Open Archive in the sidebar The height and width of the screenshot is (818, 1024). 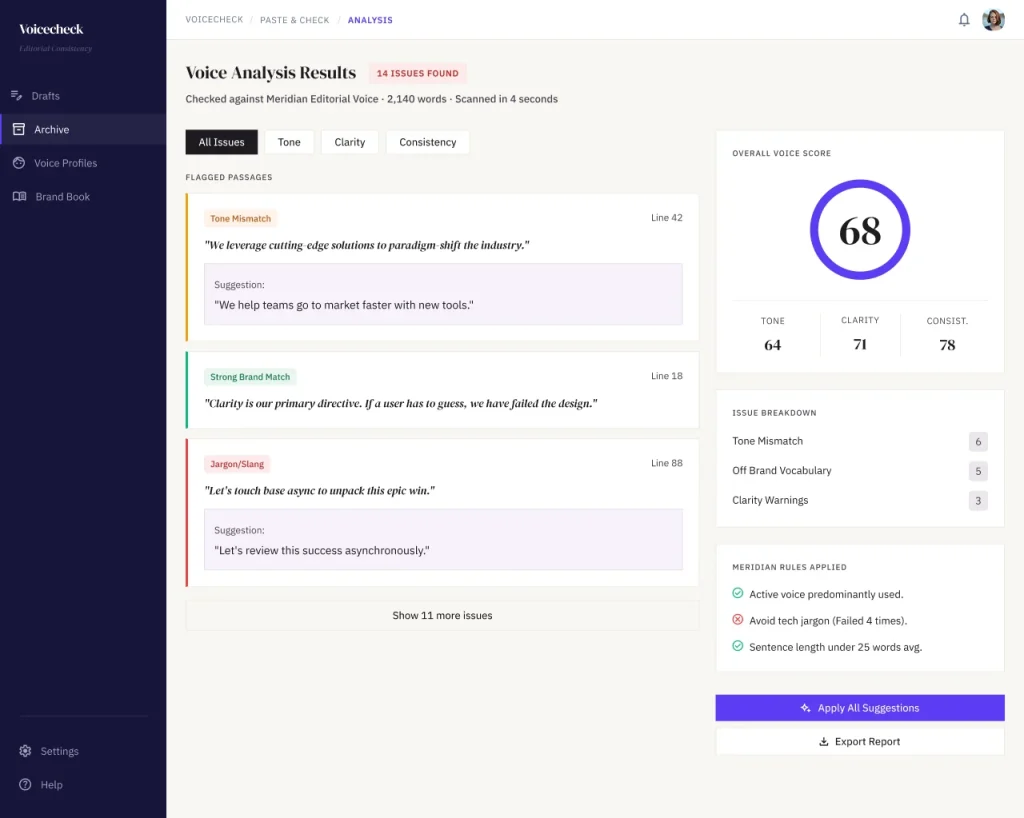pos(83,129)
